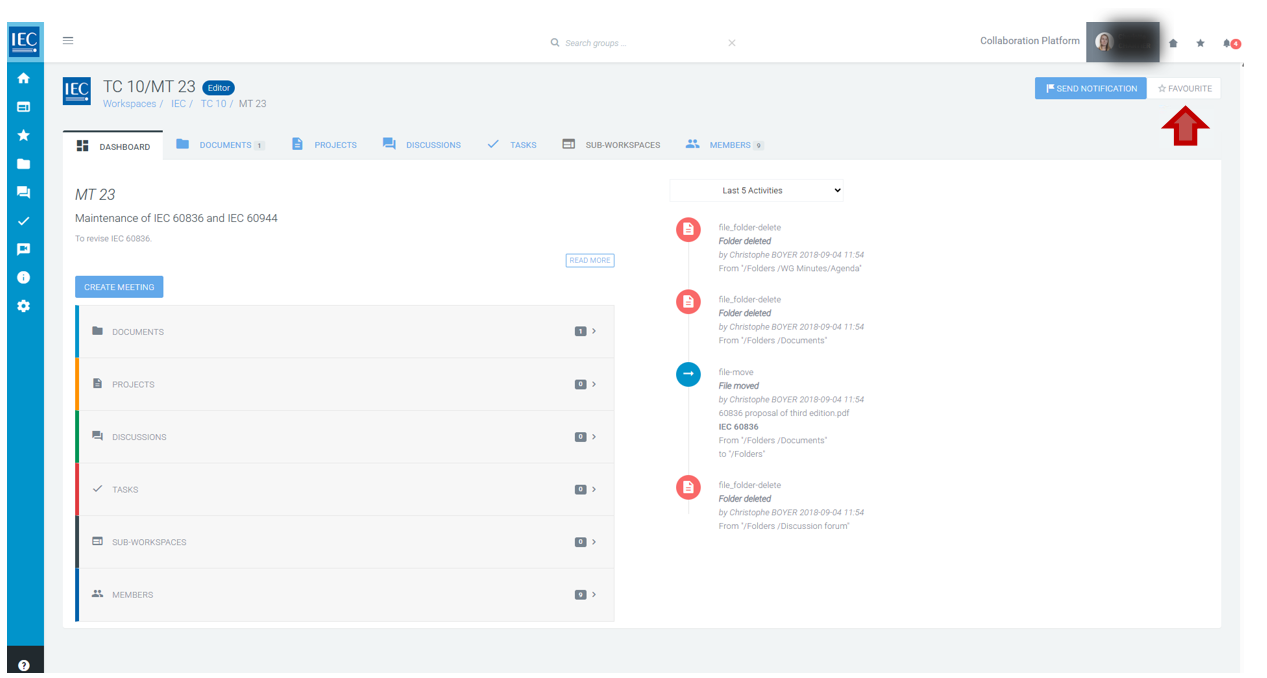Viewport: 1267px width, 678px height.
Task: Select the star icon in the top header
Action: (1200, 43)
